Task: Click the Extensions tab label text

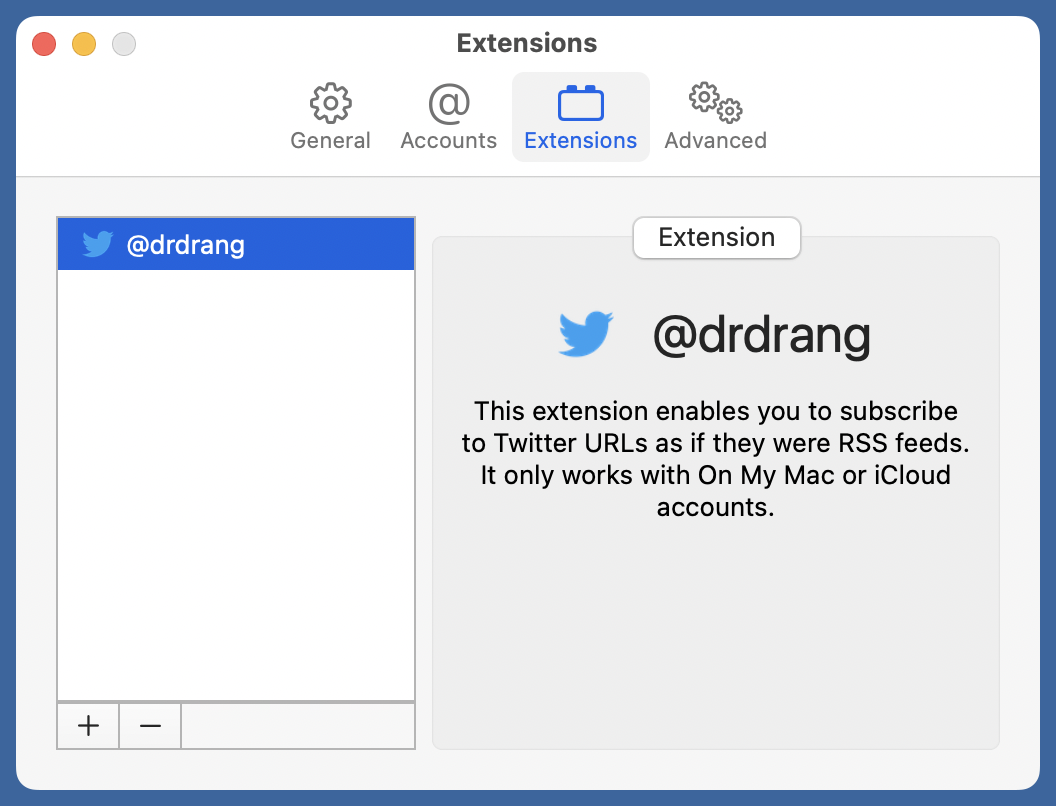Action: [580, 141]
